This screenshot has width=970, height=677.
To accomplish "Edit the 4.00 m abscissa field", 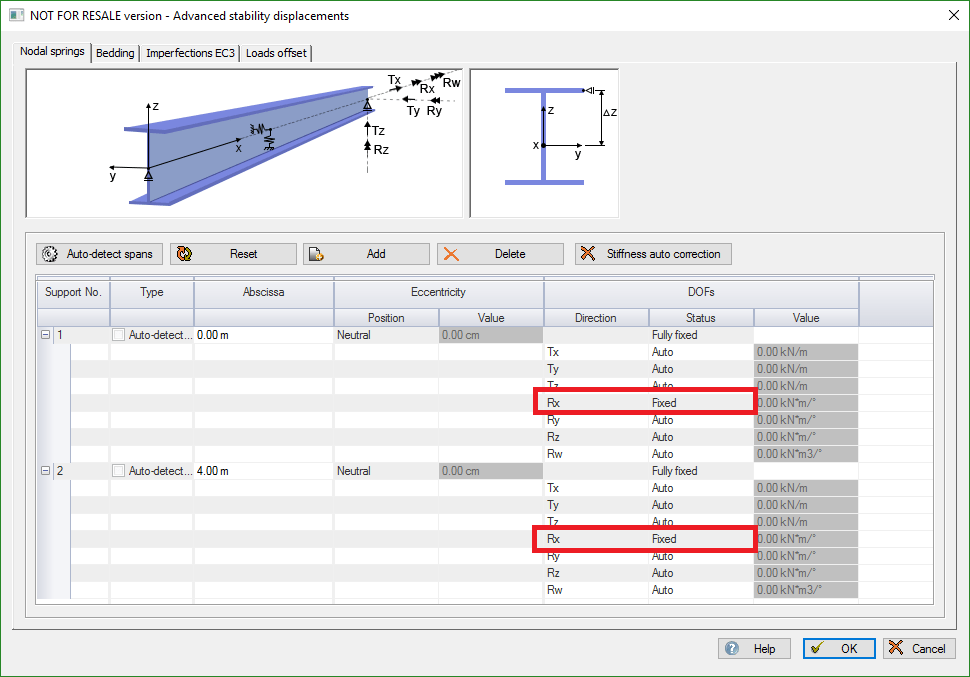I will click(263, 471).
